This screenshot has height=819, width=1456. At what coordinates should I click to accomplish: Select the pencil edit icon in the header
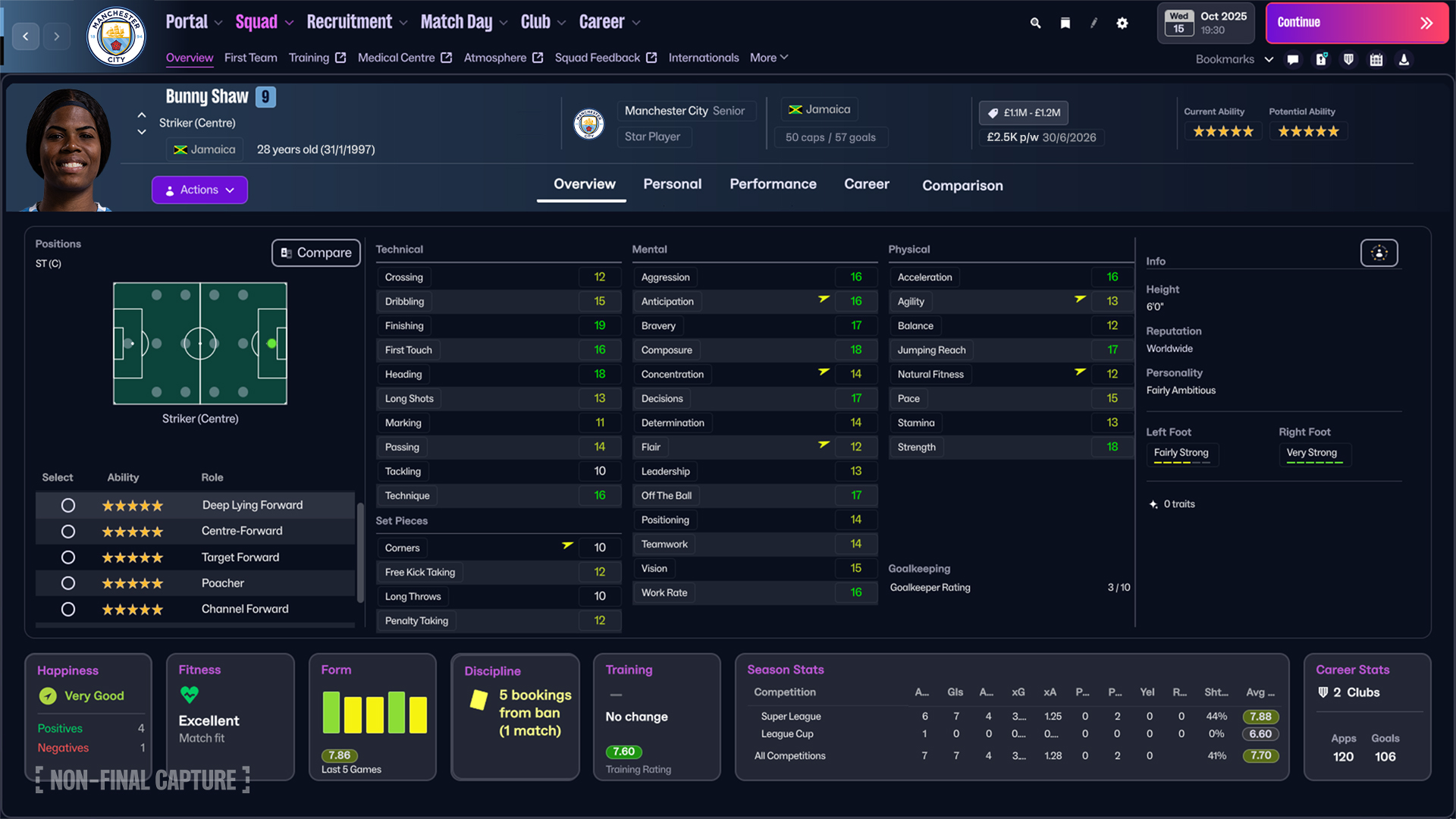(x=1094, y=23)
